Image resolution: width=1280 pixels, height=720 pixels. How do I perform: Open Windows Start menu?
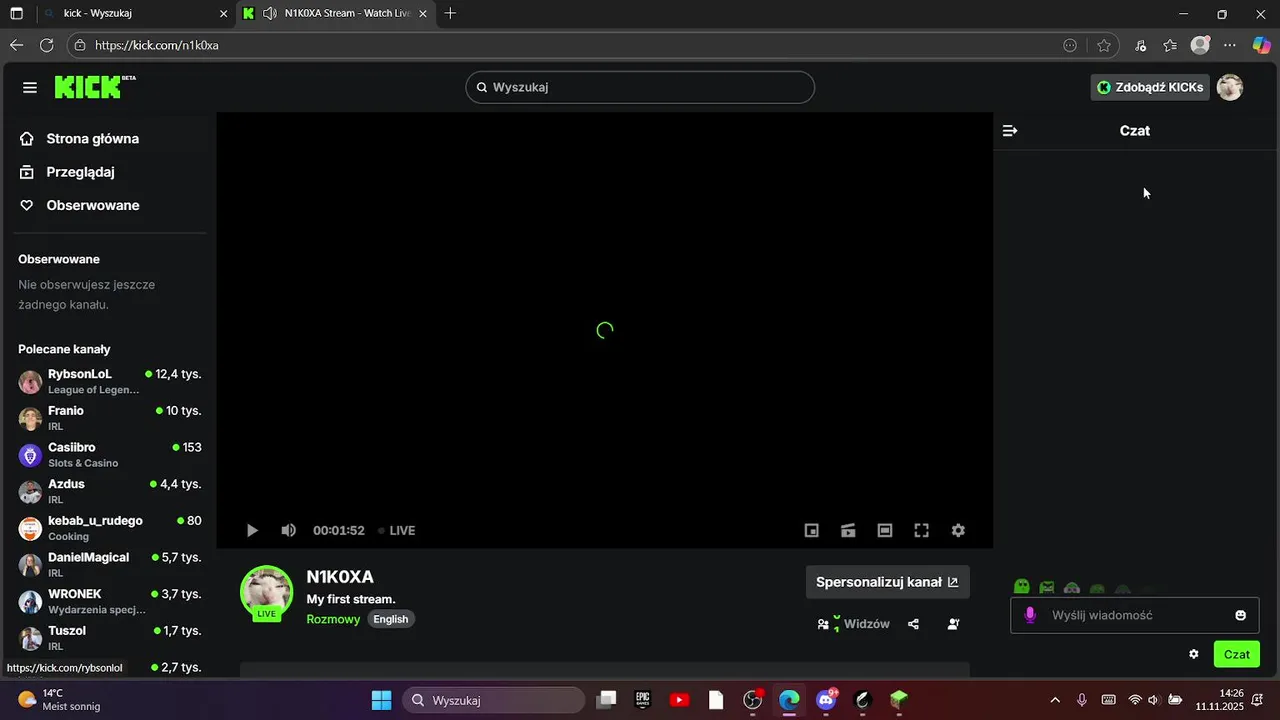[382, 700]
